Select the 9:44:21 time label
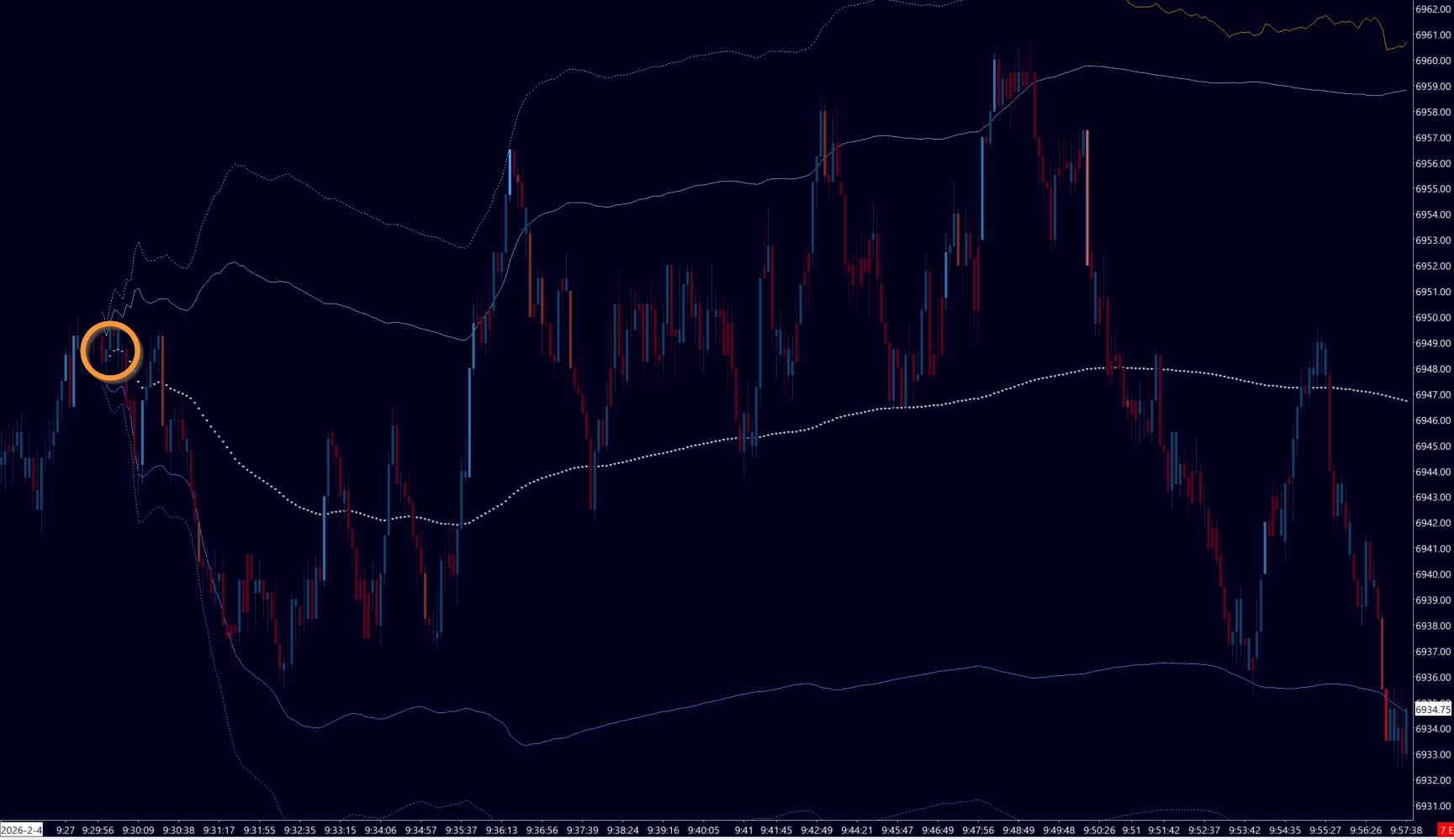 pyautogui.click(x=856, y=830)
